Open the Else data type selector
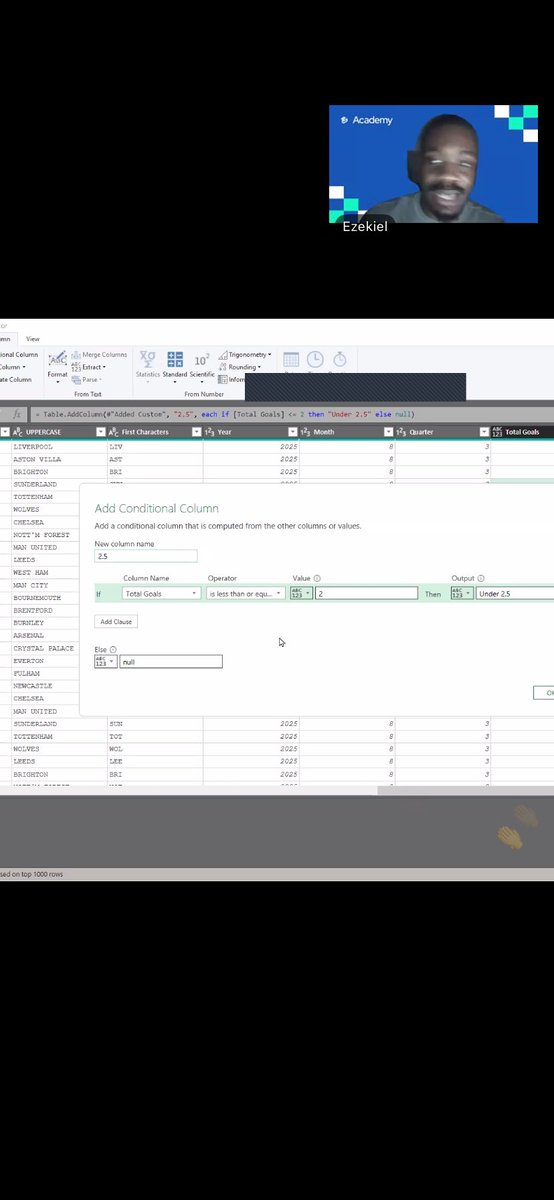The width and height of the screenshot is (554, 1200). tap(106, 662)
